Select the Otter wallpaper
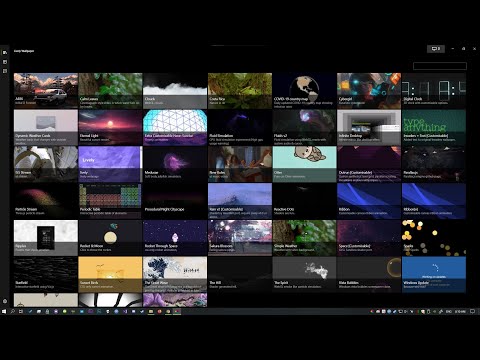Viewport: 480px width, 360px height. (304, 164)
